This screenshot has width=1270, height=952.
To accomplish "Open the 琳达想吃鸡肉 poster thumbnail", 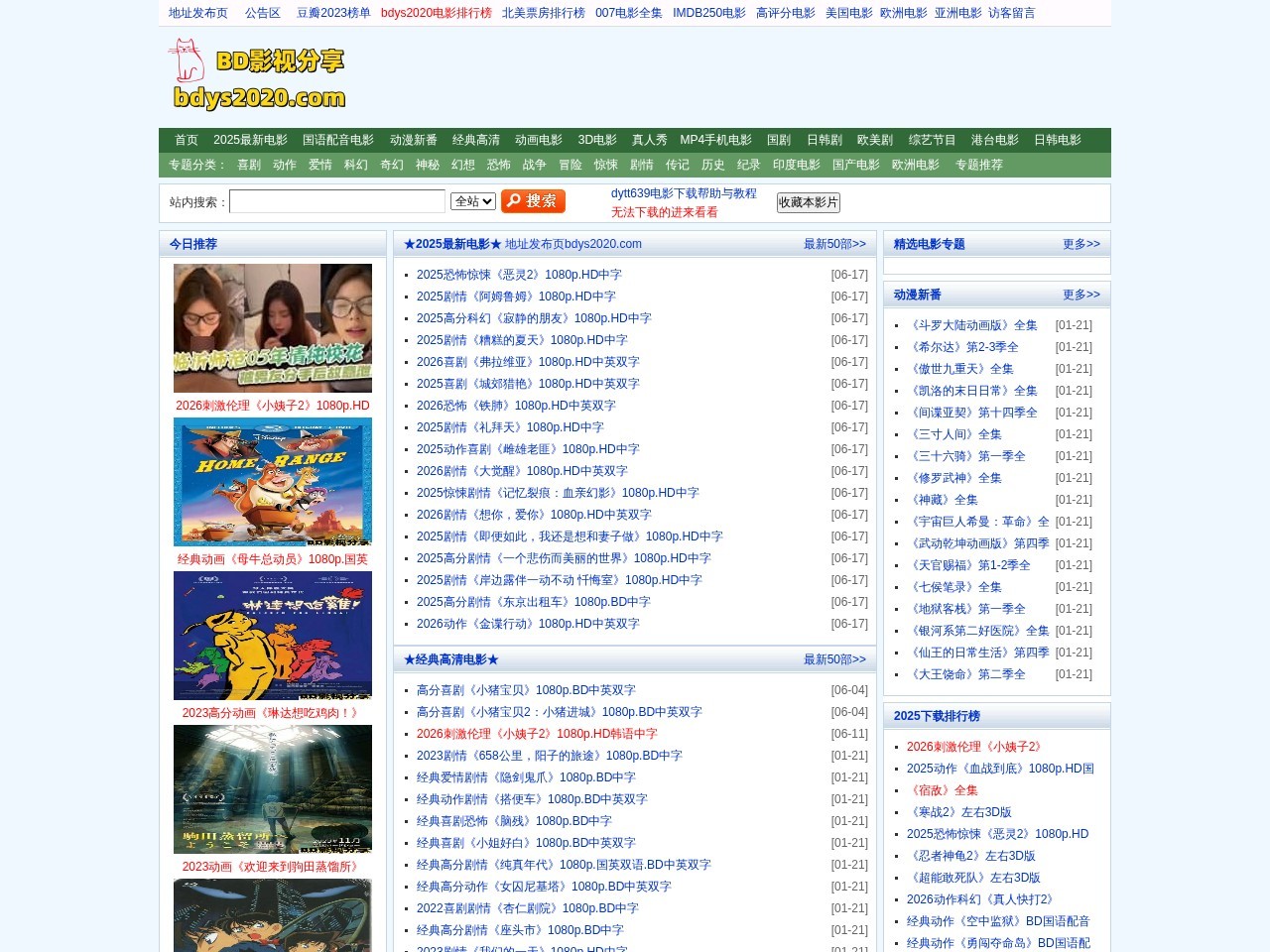I will 273,636.
